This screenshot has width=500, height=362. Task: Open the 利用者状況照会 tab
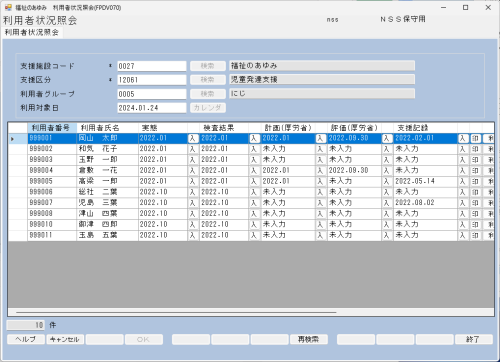[x=32, y=32]
